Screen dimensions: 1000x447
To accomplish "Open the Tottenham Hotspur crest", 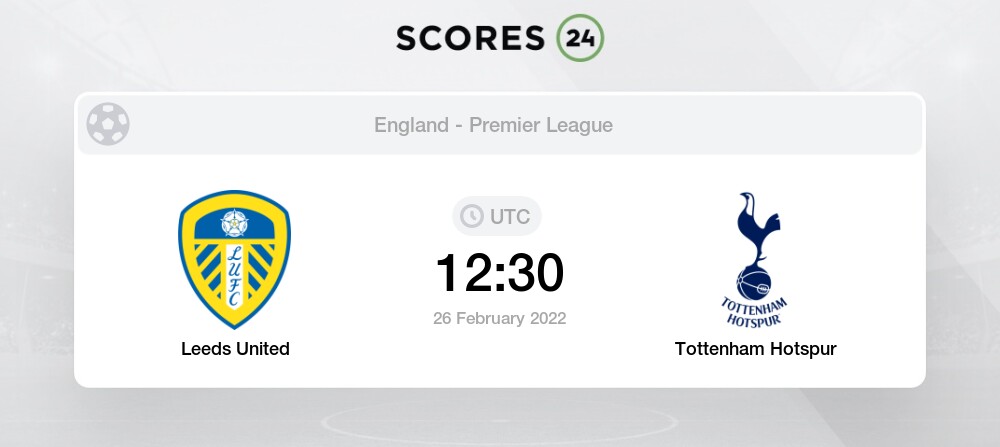I will 756,258.
